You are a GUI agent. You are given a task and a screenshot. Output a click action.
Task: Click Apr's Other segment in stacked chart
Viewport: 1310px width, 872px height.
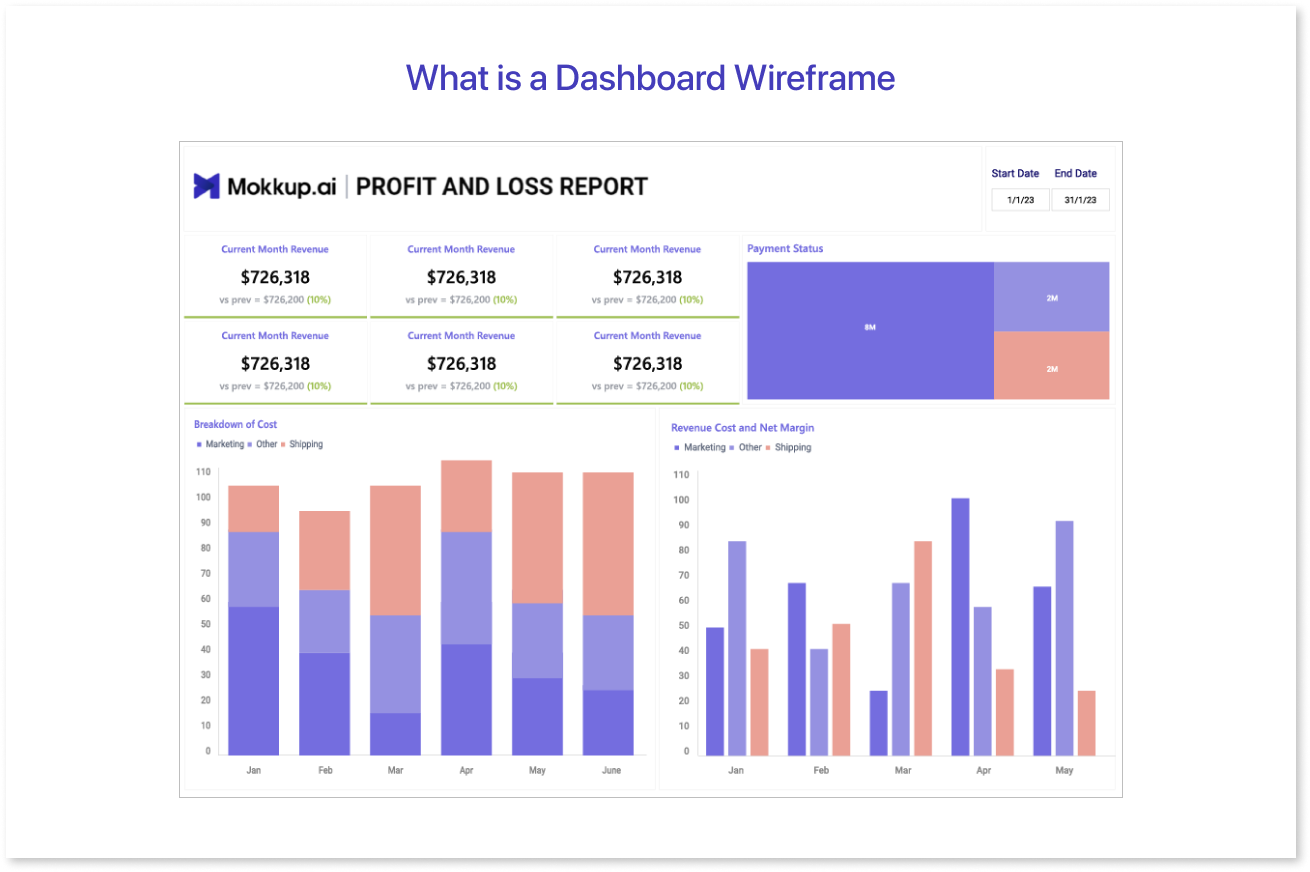click(466, 588)
